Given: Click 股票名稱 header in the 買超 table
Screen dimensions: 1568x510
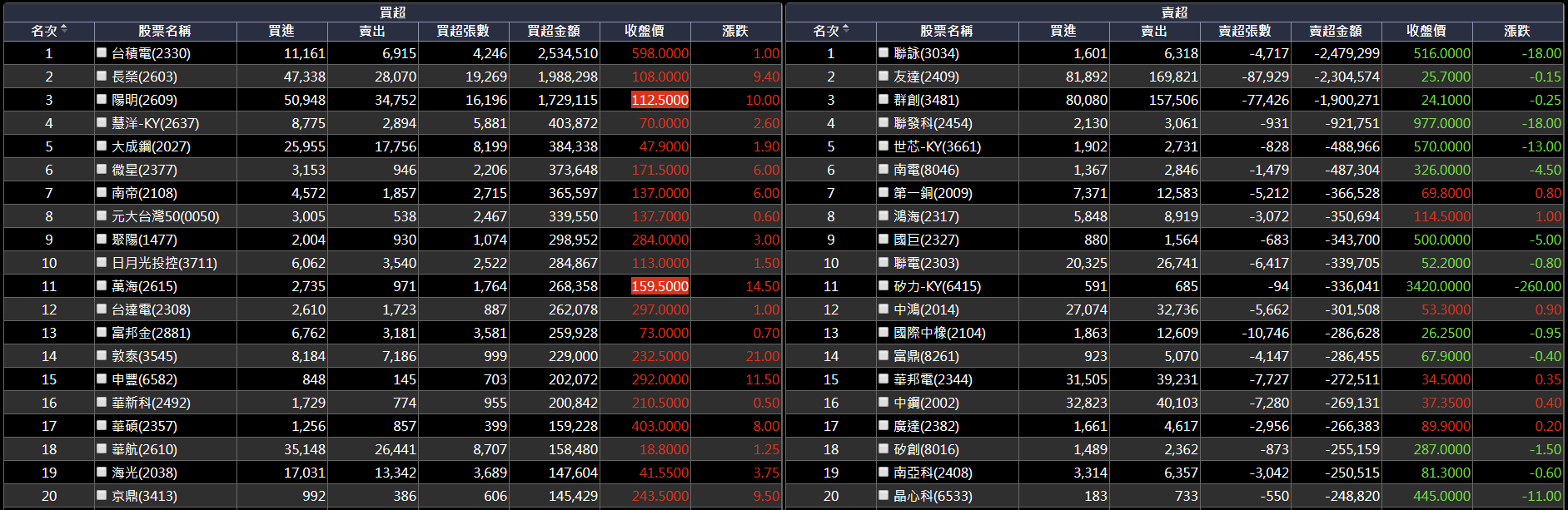Looking at the screenshot, I should coord(165,31).
